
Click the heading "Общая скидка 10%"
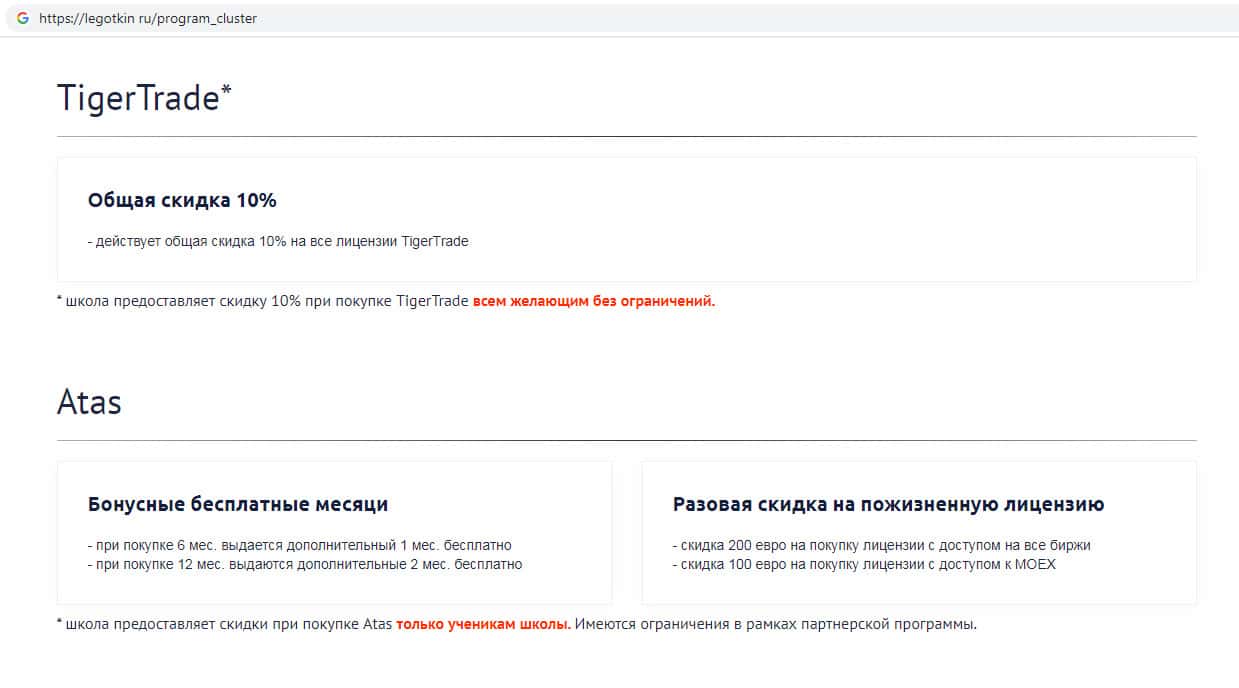click(182, 200)
